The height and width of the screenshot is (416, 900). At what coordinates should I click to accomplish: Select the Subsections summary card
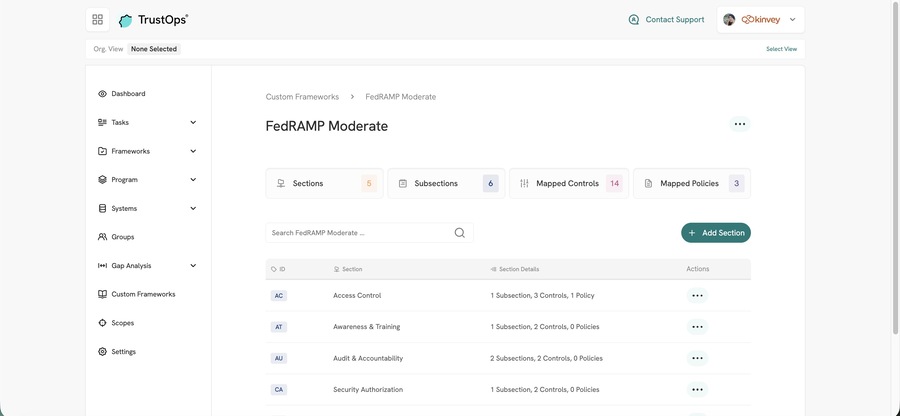pos(446,184)
